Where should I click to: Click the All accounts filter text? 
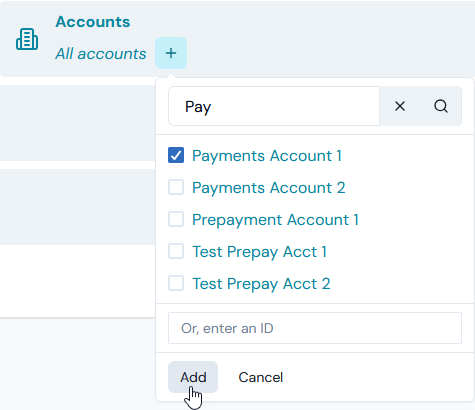click(x=101, y=54)
